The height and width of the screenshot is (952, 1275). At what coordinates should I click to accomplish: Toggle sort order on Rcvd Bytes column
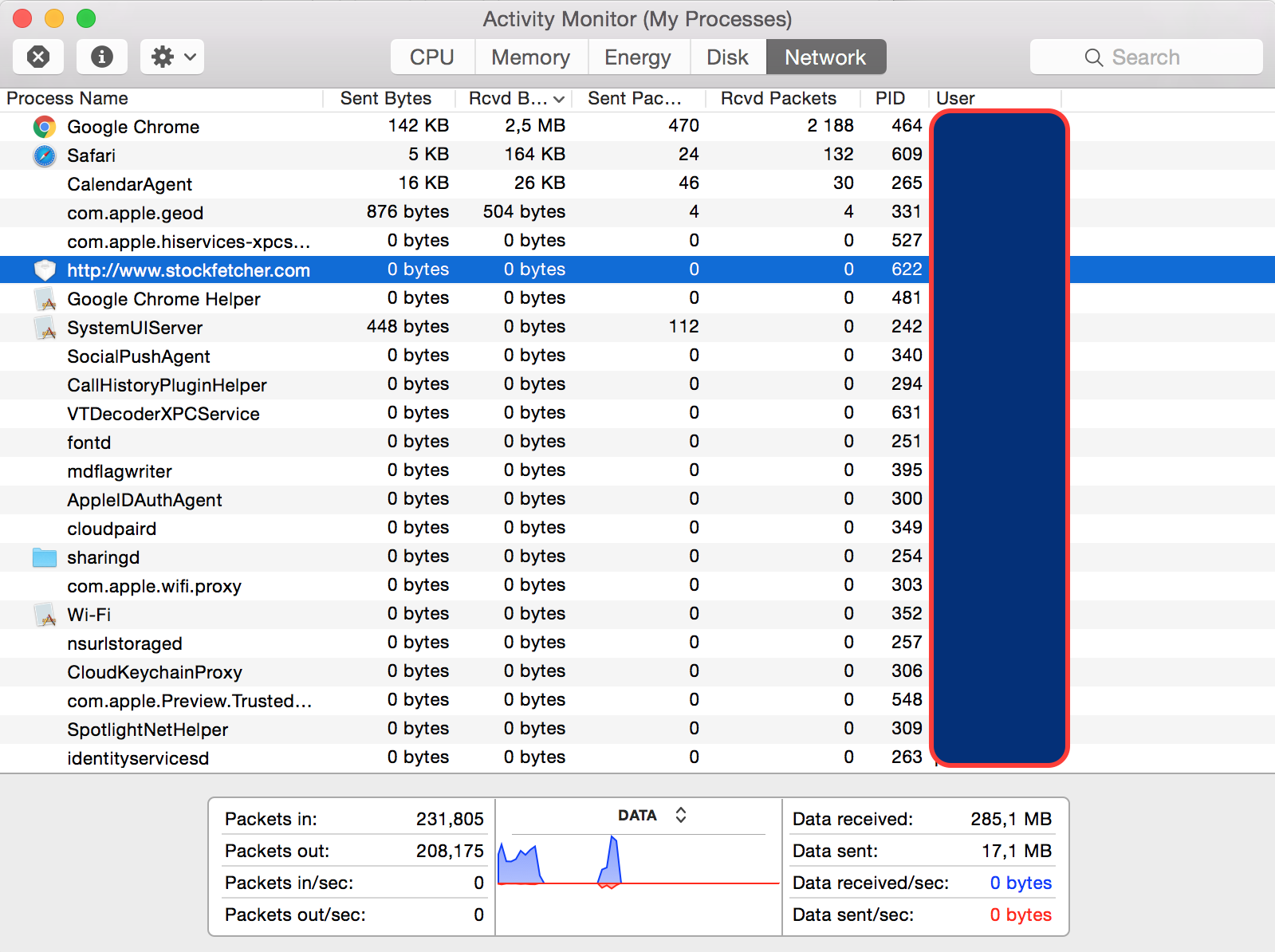point(514,98)
